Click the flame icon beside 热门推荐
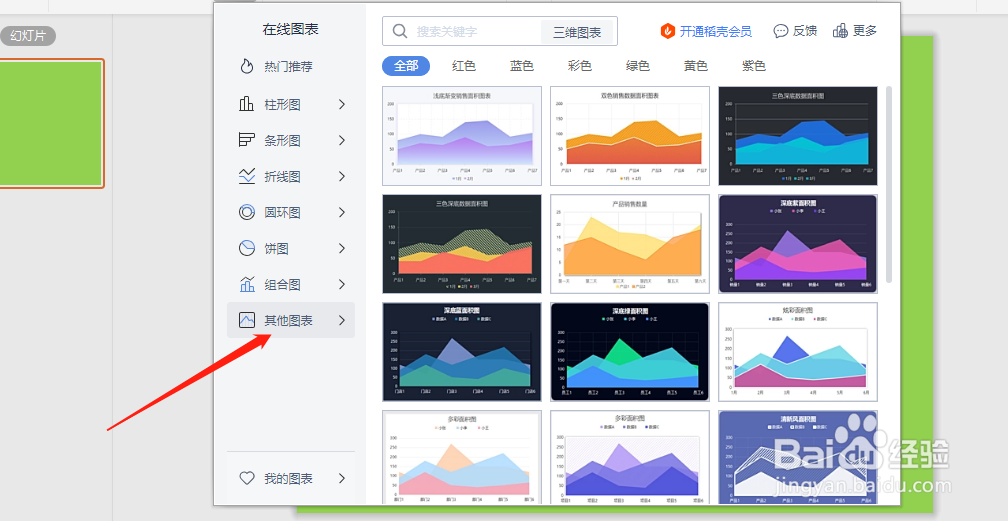The height and width of the screenshot is (521, 1008). 247,66
